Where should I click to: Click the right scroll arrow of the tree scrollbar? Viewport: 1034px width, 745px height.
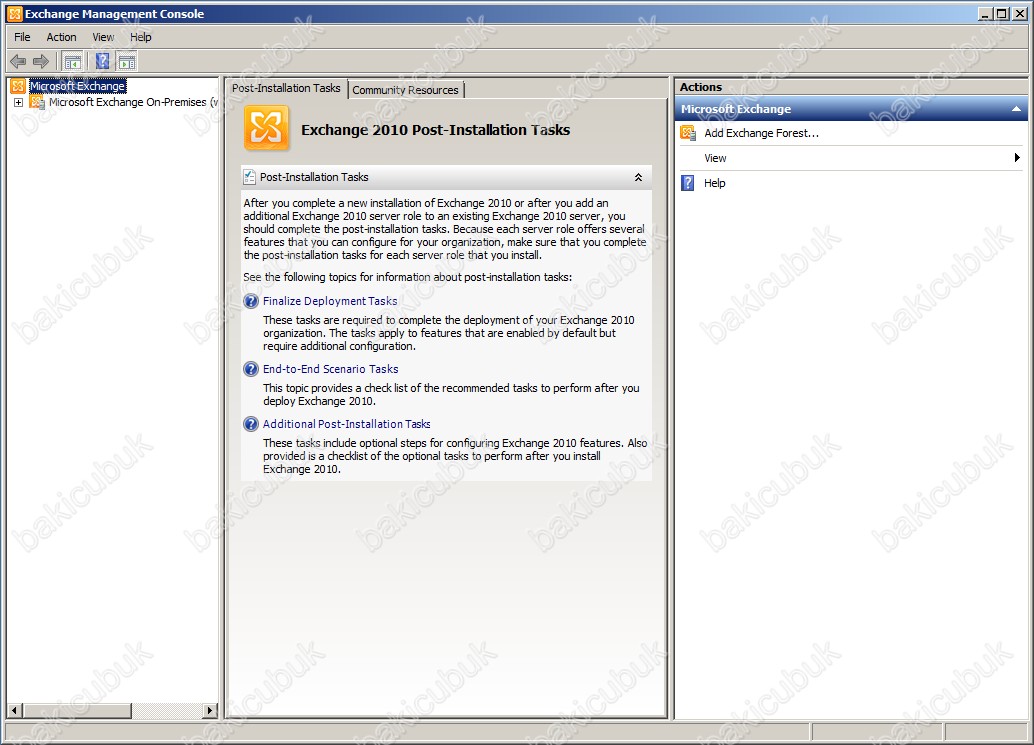[210, 710]
